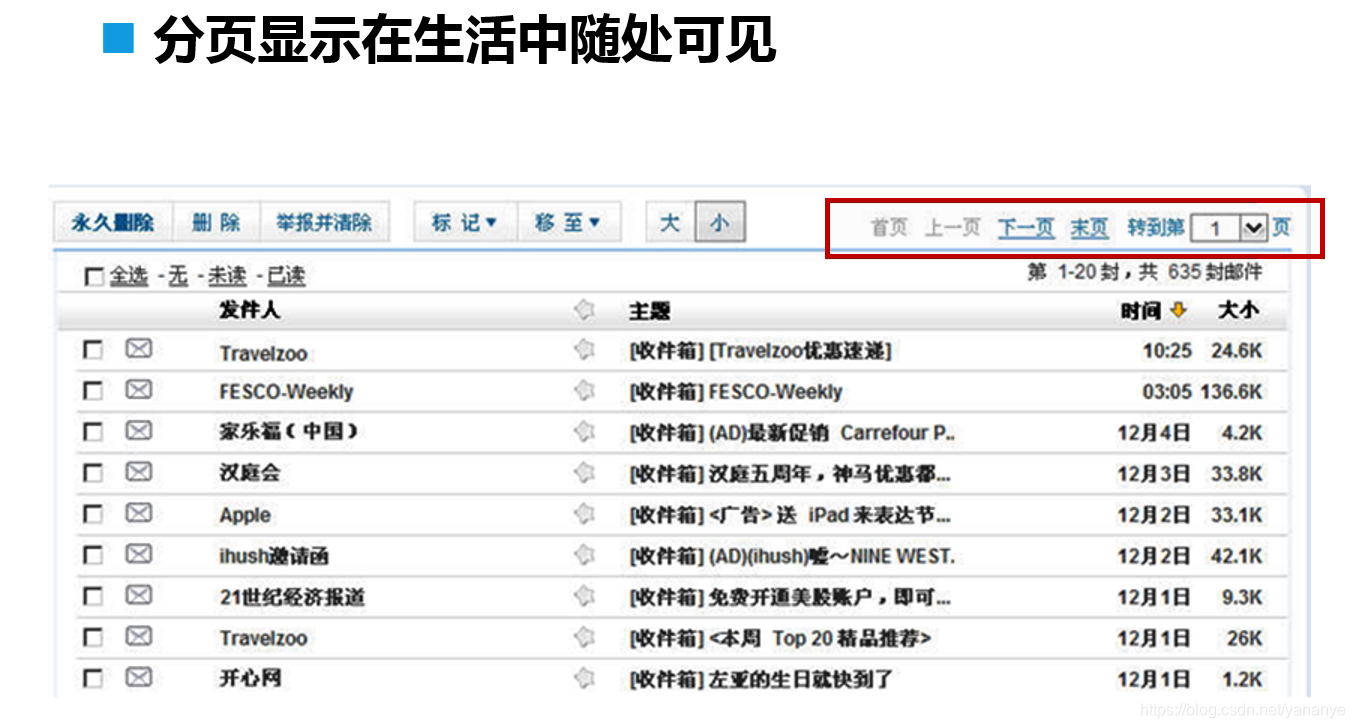Check the first Travelzoo 10:25 row checkbox
Viewport: 1355px width, 728px height.
tap(93, 351)
